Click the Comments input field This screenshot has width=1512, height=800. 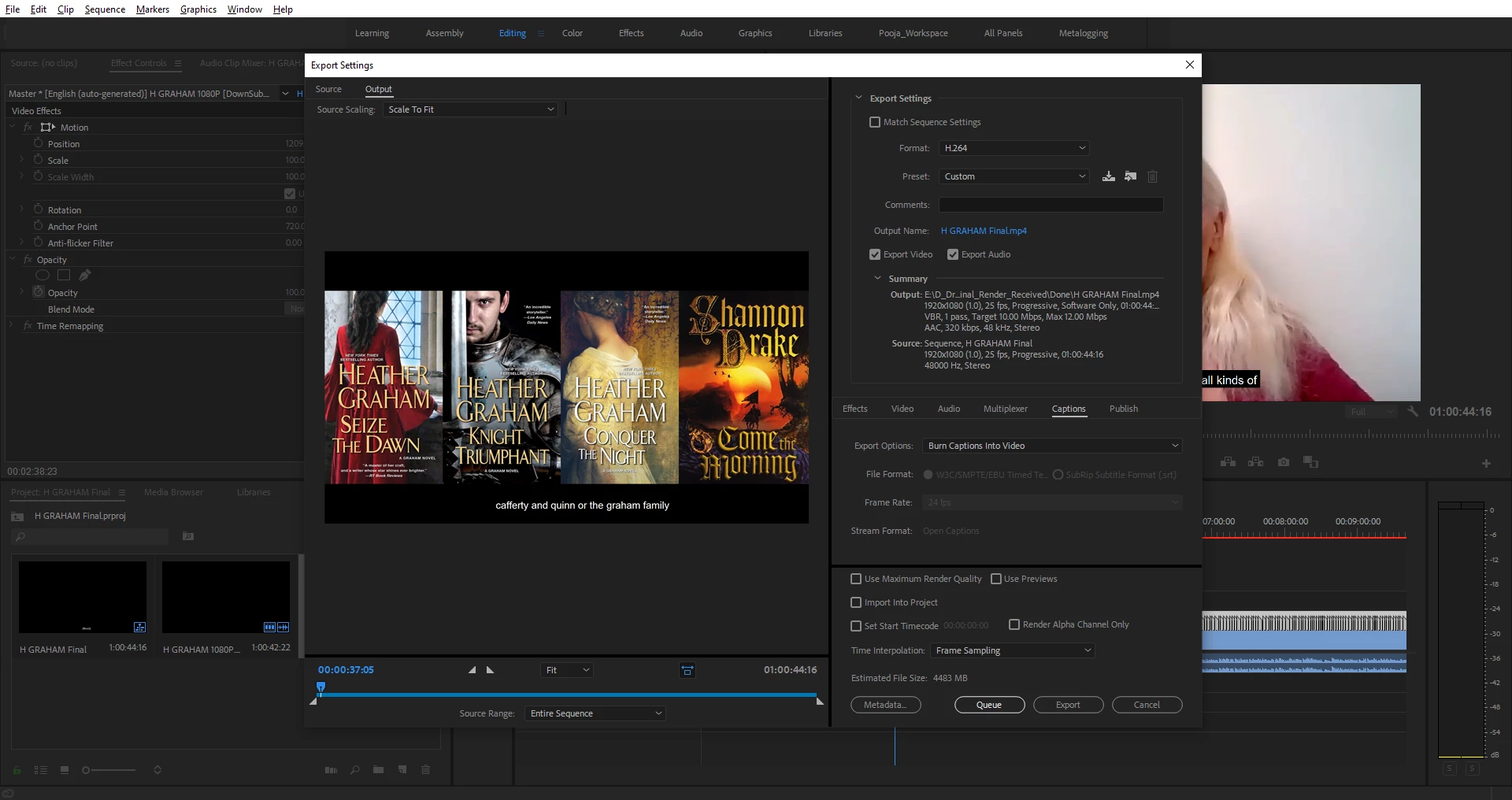coord(1051,205)
